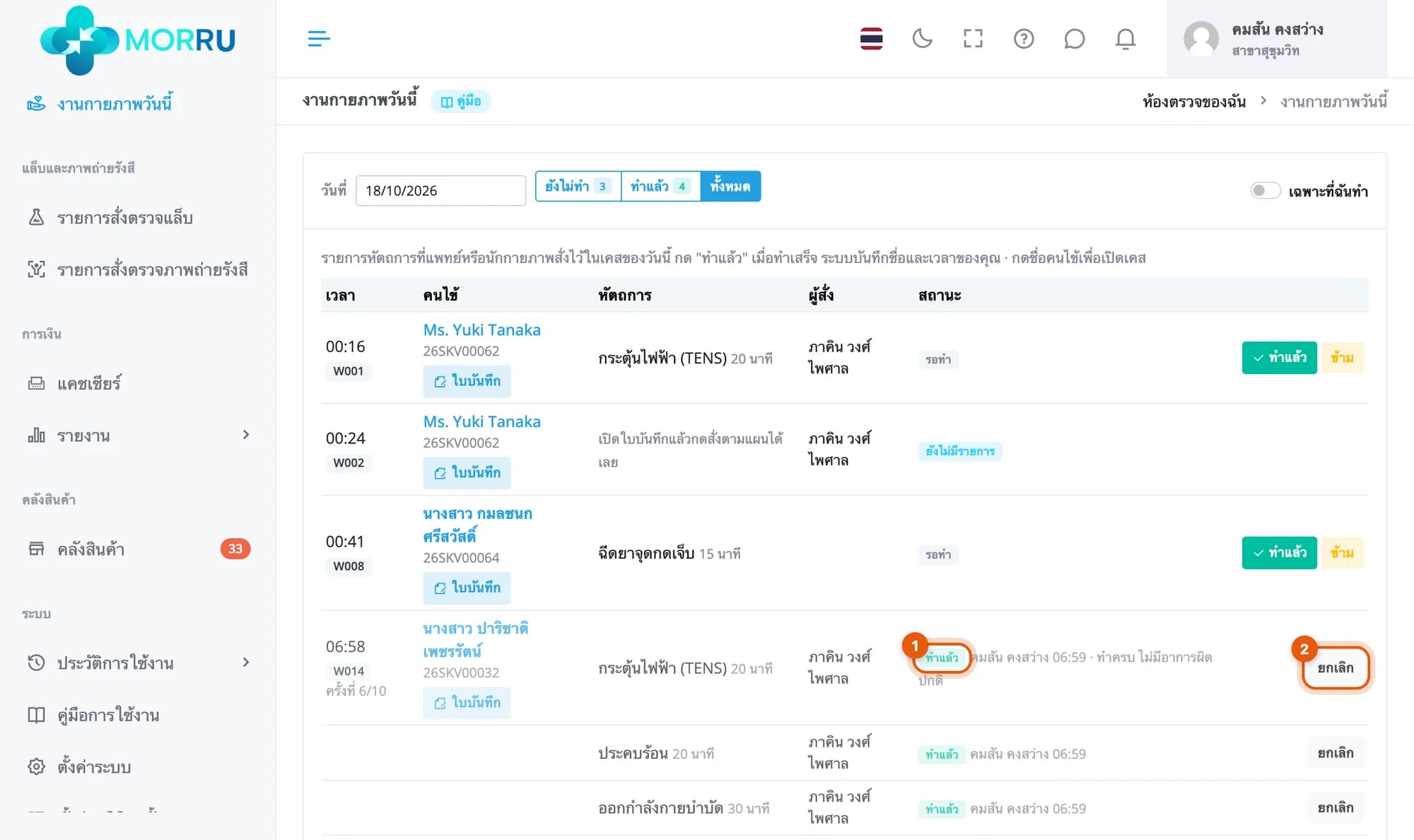Enter fullscreen using the expand icon
Image resolution: width=1414 pixels, height=840 pixels.
click(x=973, y=39)
